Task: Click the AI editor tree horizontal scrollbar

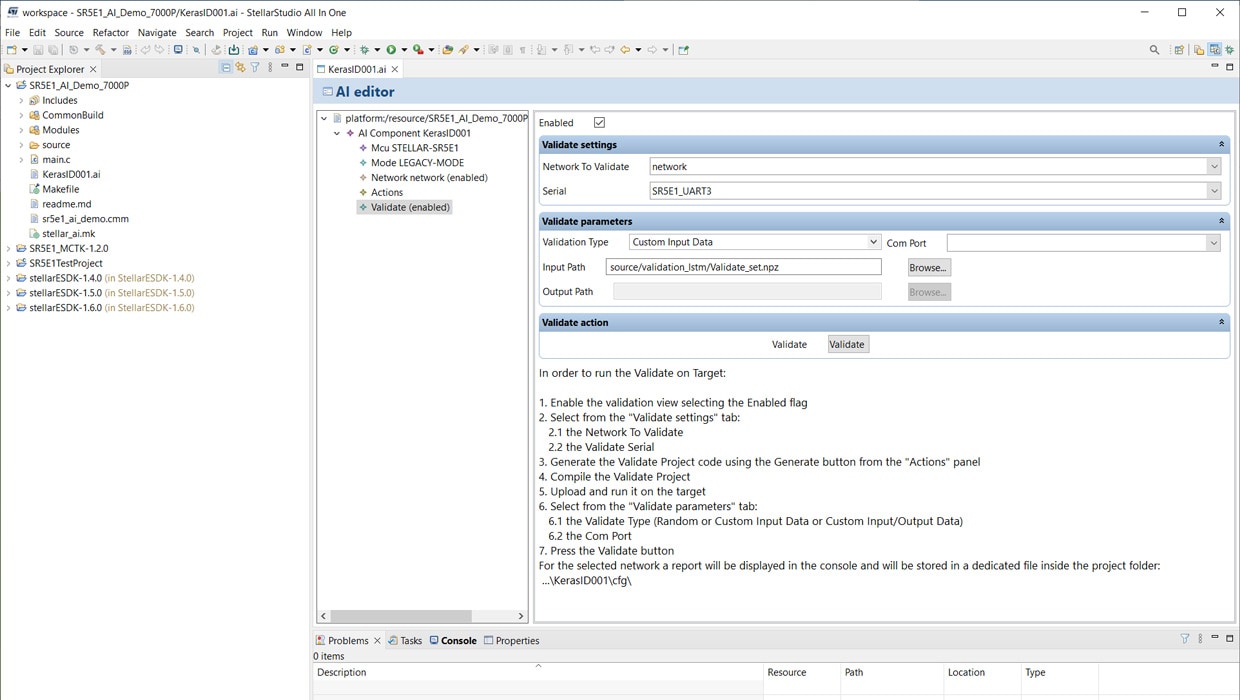Action: (400, 616)
